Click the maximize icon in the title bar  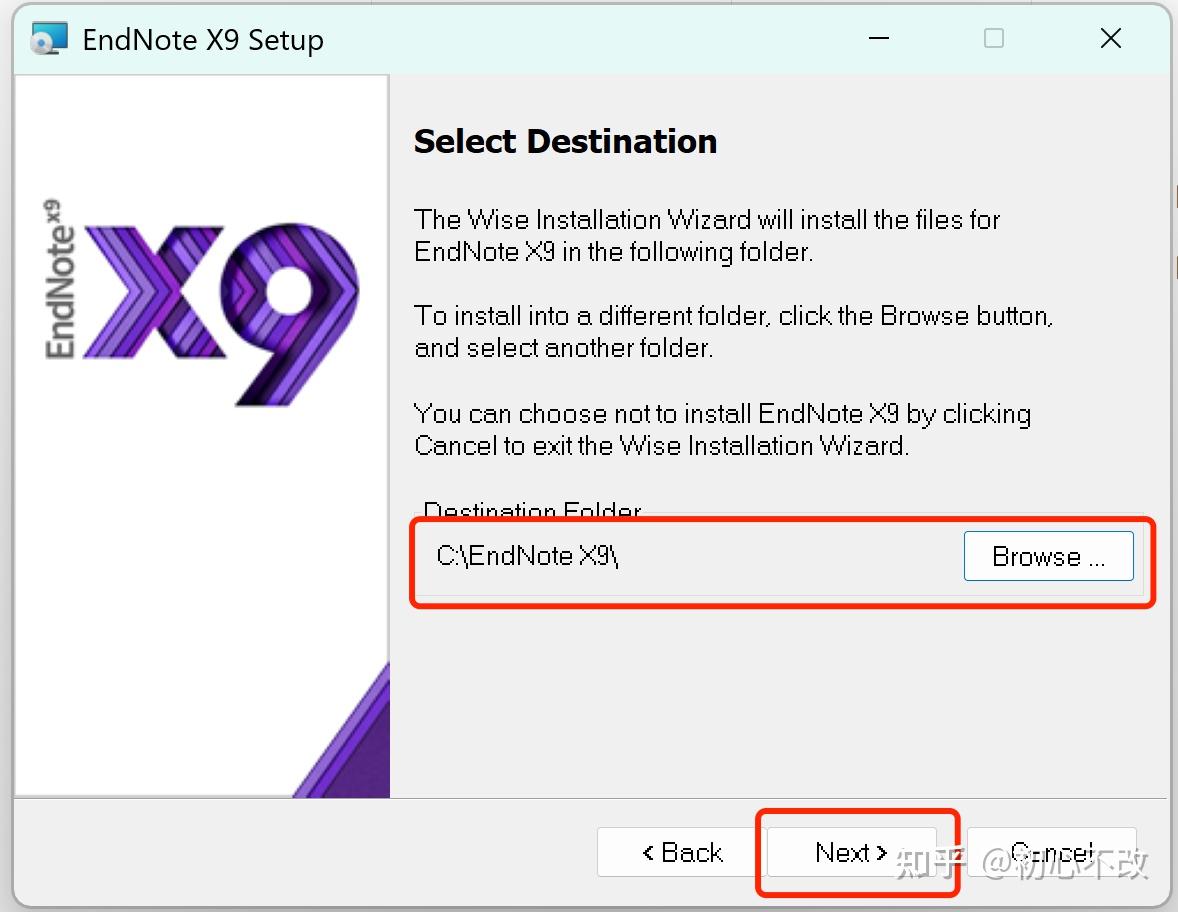pyautogui.click(x=994, y=38)
